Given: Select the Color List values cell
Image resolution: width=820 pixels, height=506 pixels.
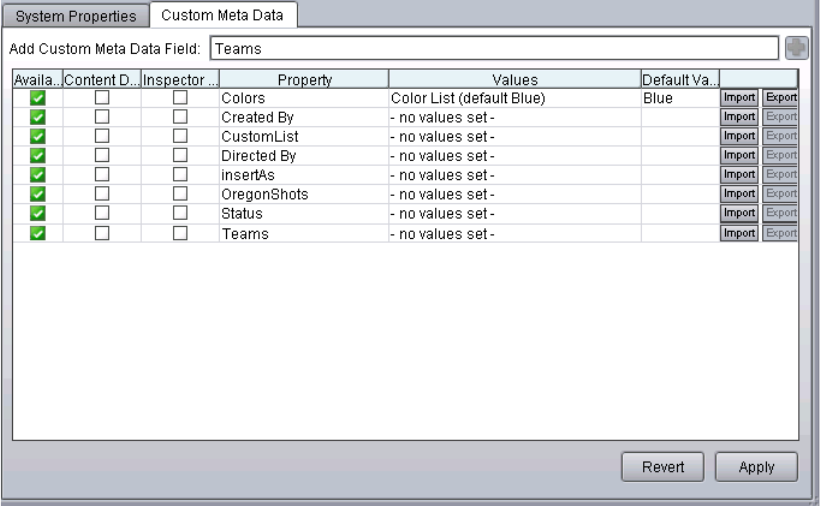Looking at the screenshot, I should point(513,100).
